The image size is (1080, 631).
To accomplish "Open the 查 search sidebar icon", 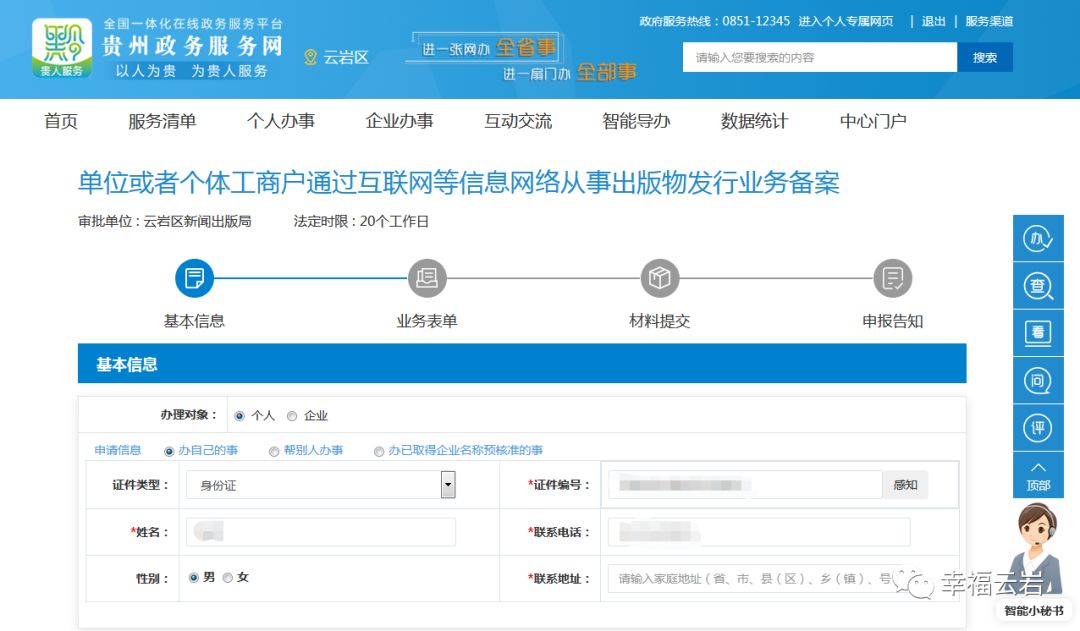I will click(1038, 287).
